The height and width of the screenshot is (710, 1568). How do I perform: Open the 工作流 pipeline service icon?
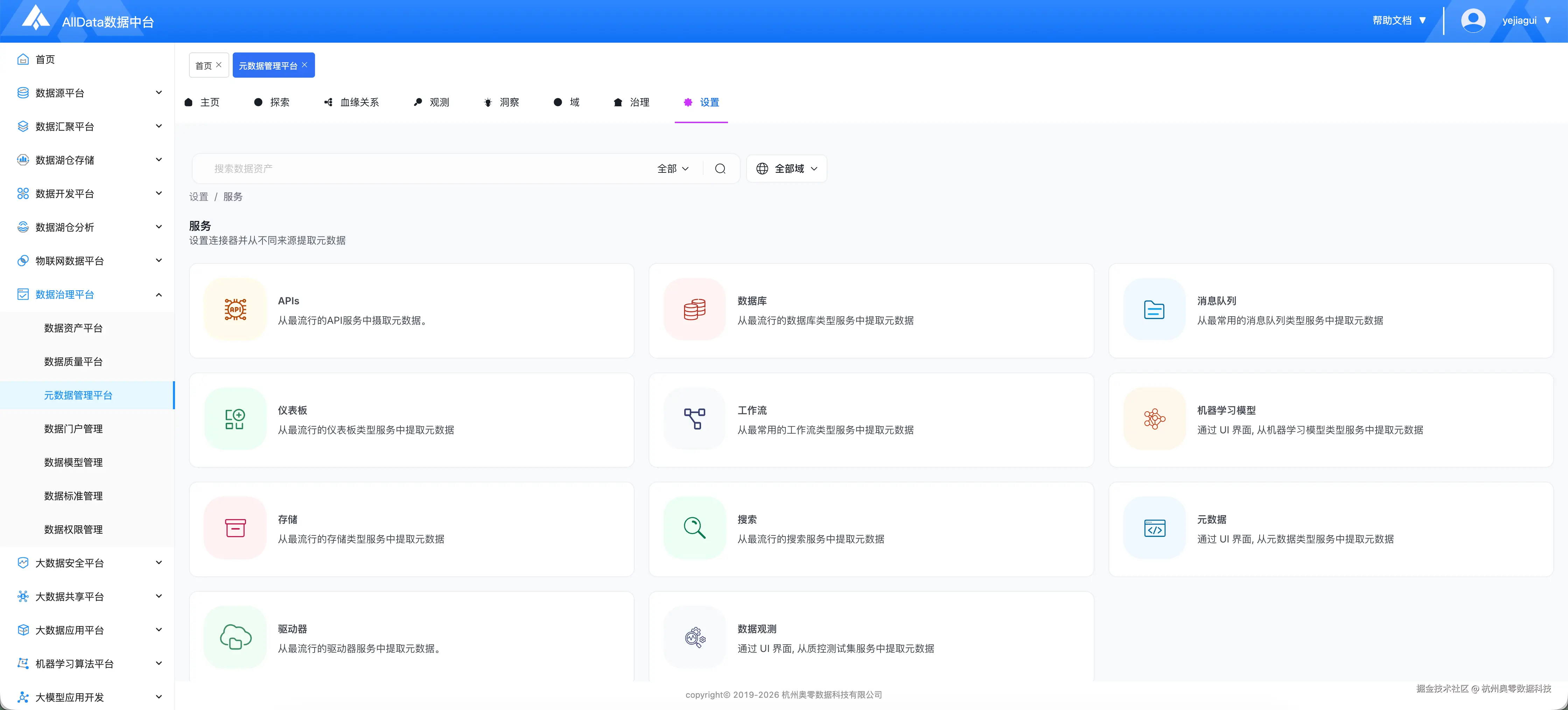[694, 419]
